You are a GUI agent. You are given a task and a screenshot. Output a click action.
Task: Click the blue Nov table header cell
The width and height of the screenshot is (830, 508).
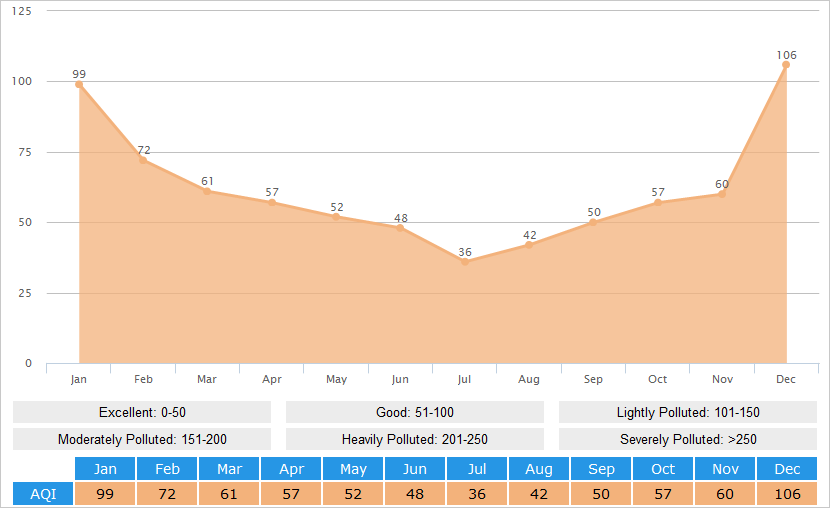[725, 469]
